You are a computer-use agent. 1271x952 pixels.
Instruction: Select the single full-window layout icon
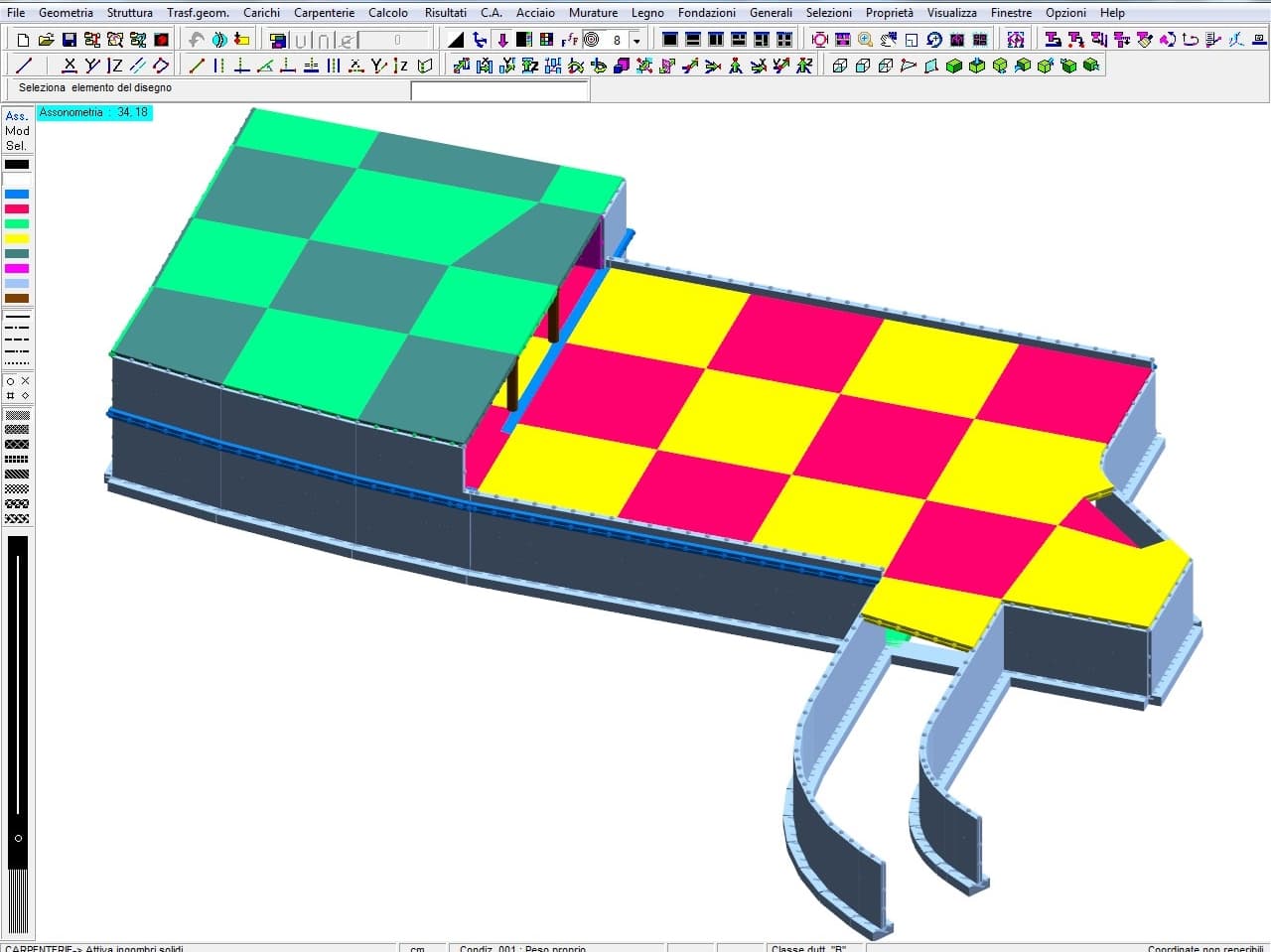pyautogui.click(x=670, y=40)
